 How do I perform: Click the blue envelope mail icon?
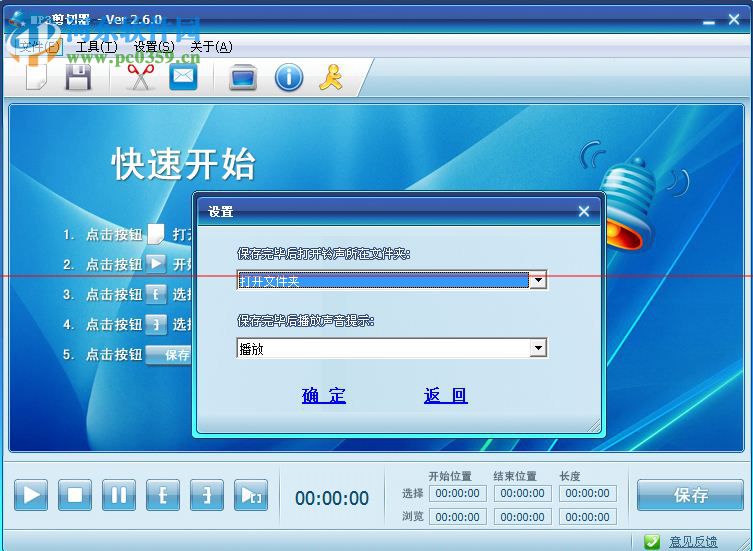click(183, 77)
